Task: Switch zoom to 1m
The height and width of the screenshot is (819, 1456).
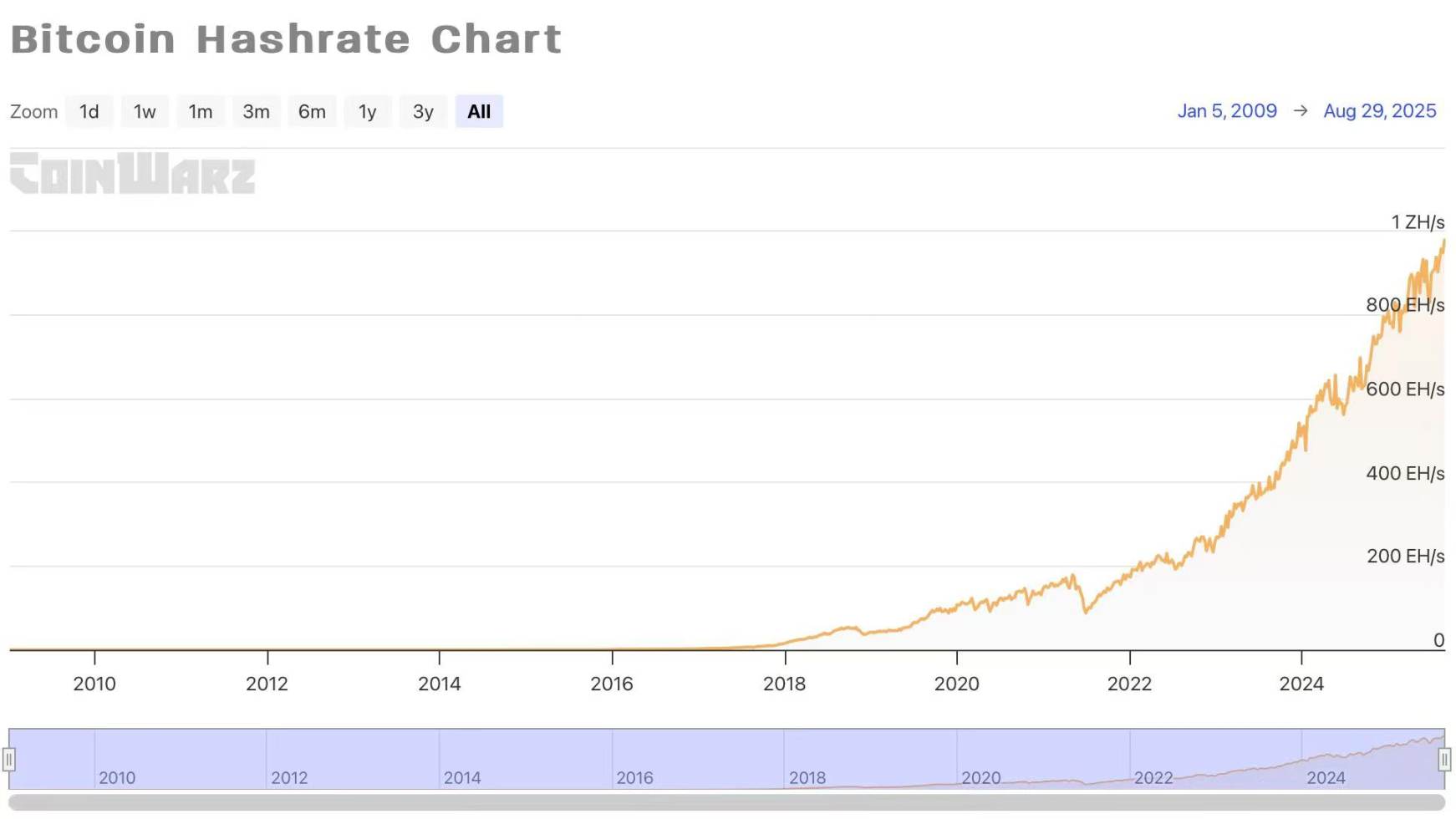Action: pyautogui.click(x=200, y=111)
